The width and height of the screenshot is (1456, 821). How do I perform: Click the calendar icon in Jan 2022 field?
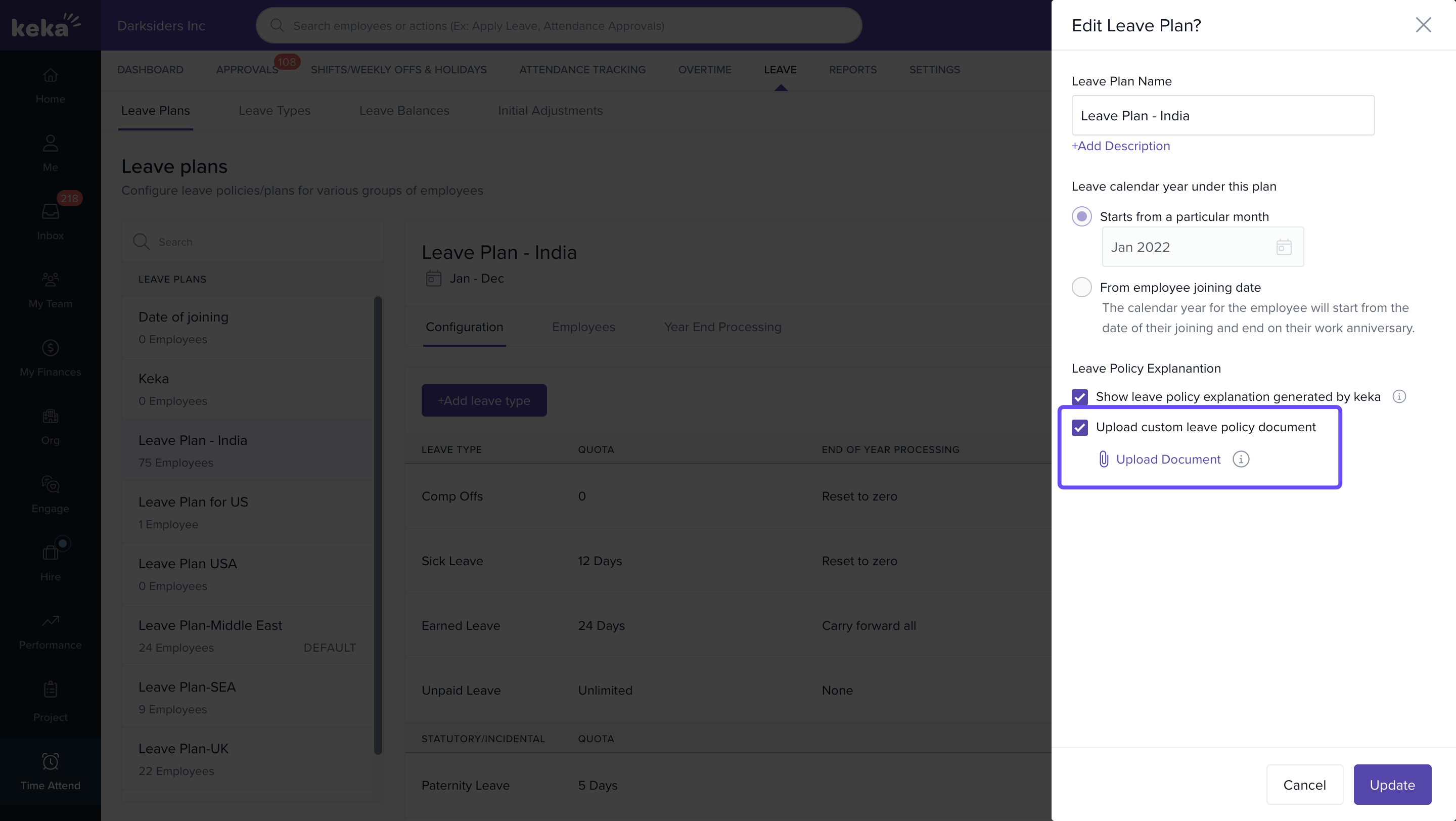[1284, 247]
